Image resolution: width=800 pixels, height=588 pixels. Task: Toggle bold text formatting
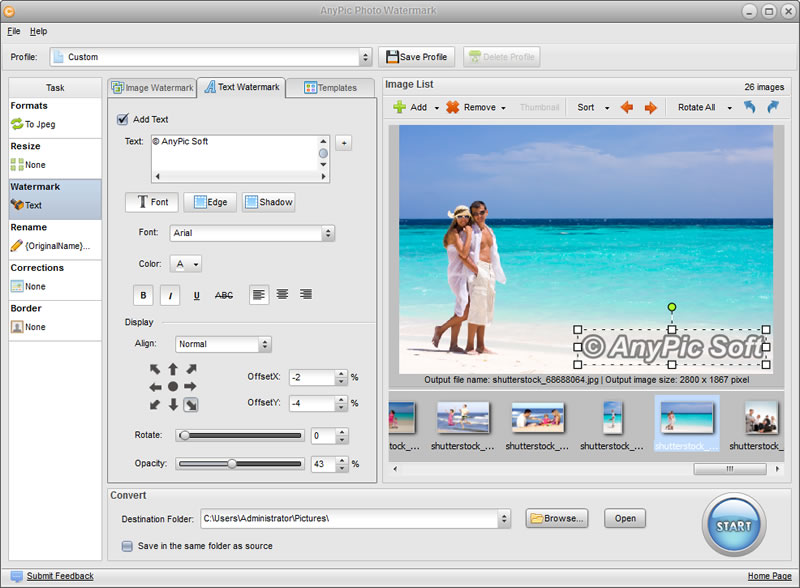143,295
